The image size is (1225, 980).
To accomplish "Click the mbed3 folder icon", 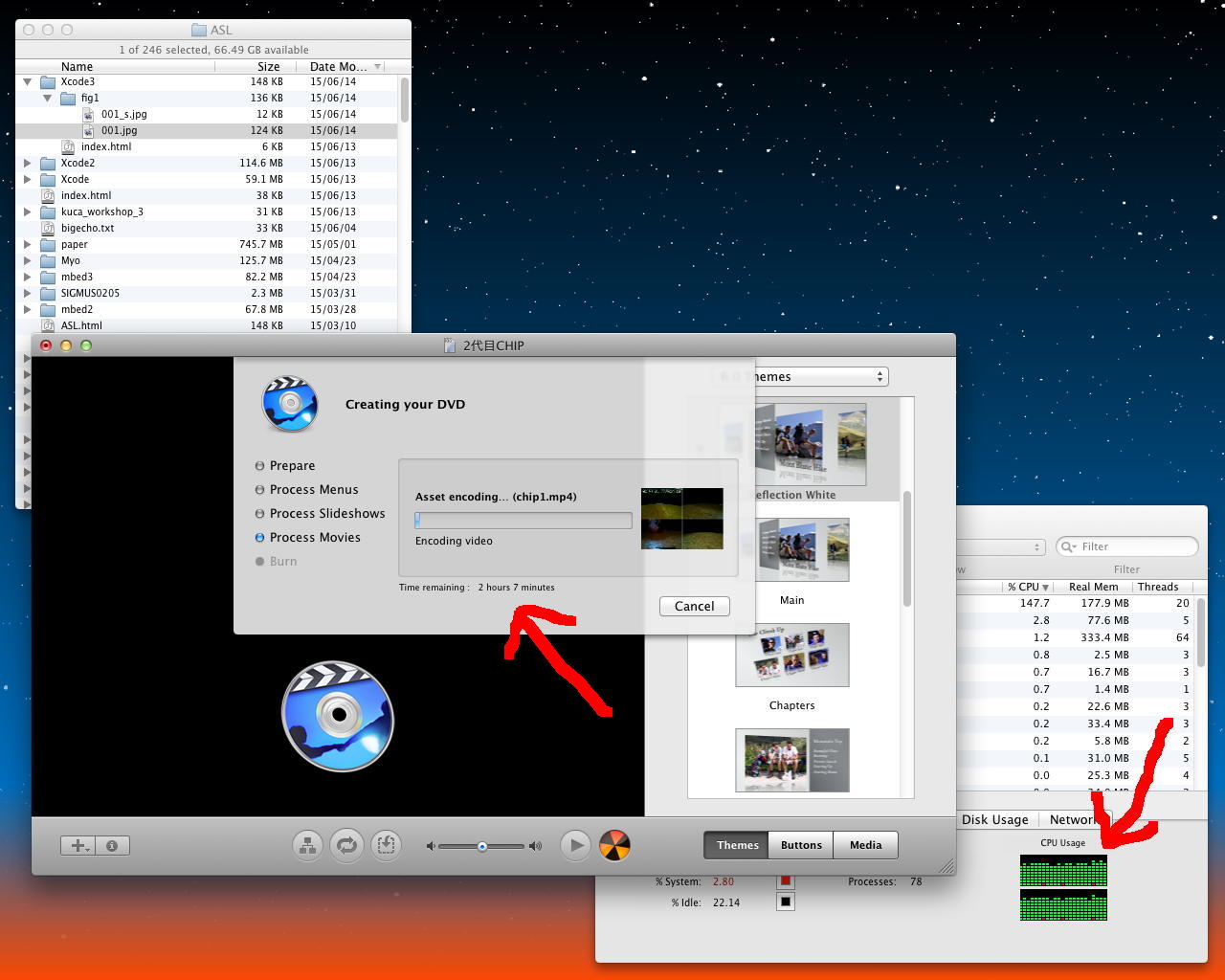I will pyautogui.click(x=48, y=277).
